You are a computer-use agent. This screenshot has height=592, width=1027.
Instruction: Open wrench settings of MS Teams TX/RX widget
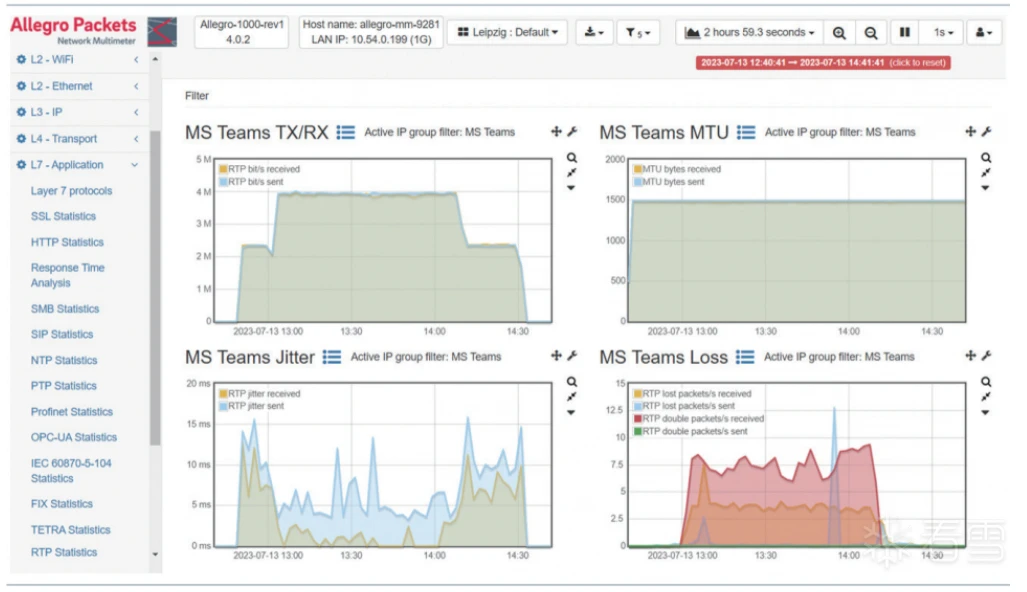pos(572,132)
